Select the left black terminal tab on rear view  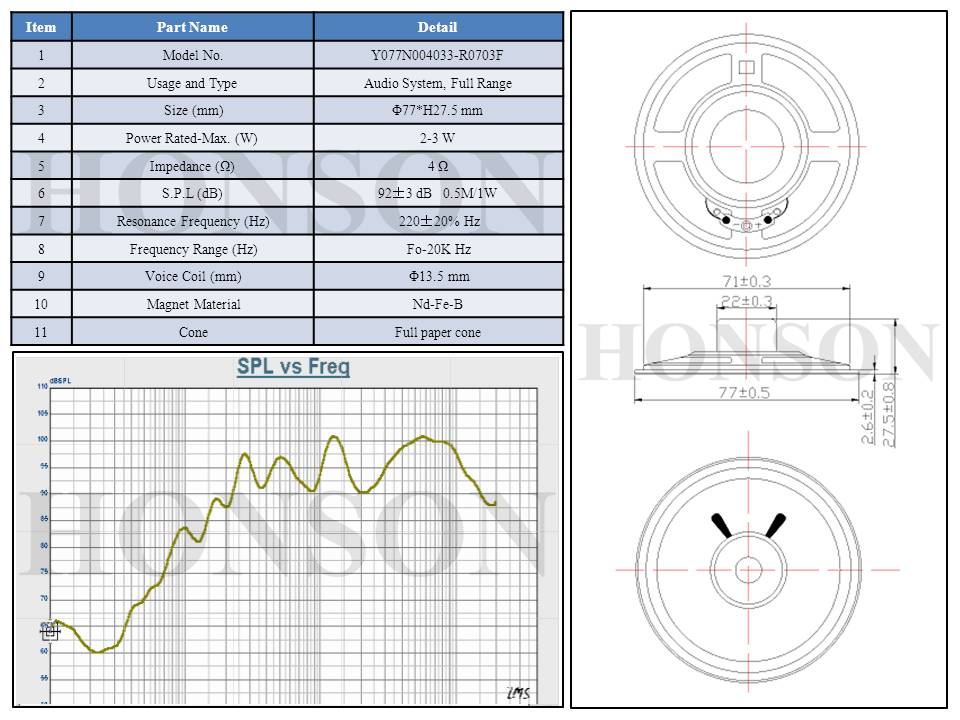tap(721, 526)
